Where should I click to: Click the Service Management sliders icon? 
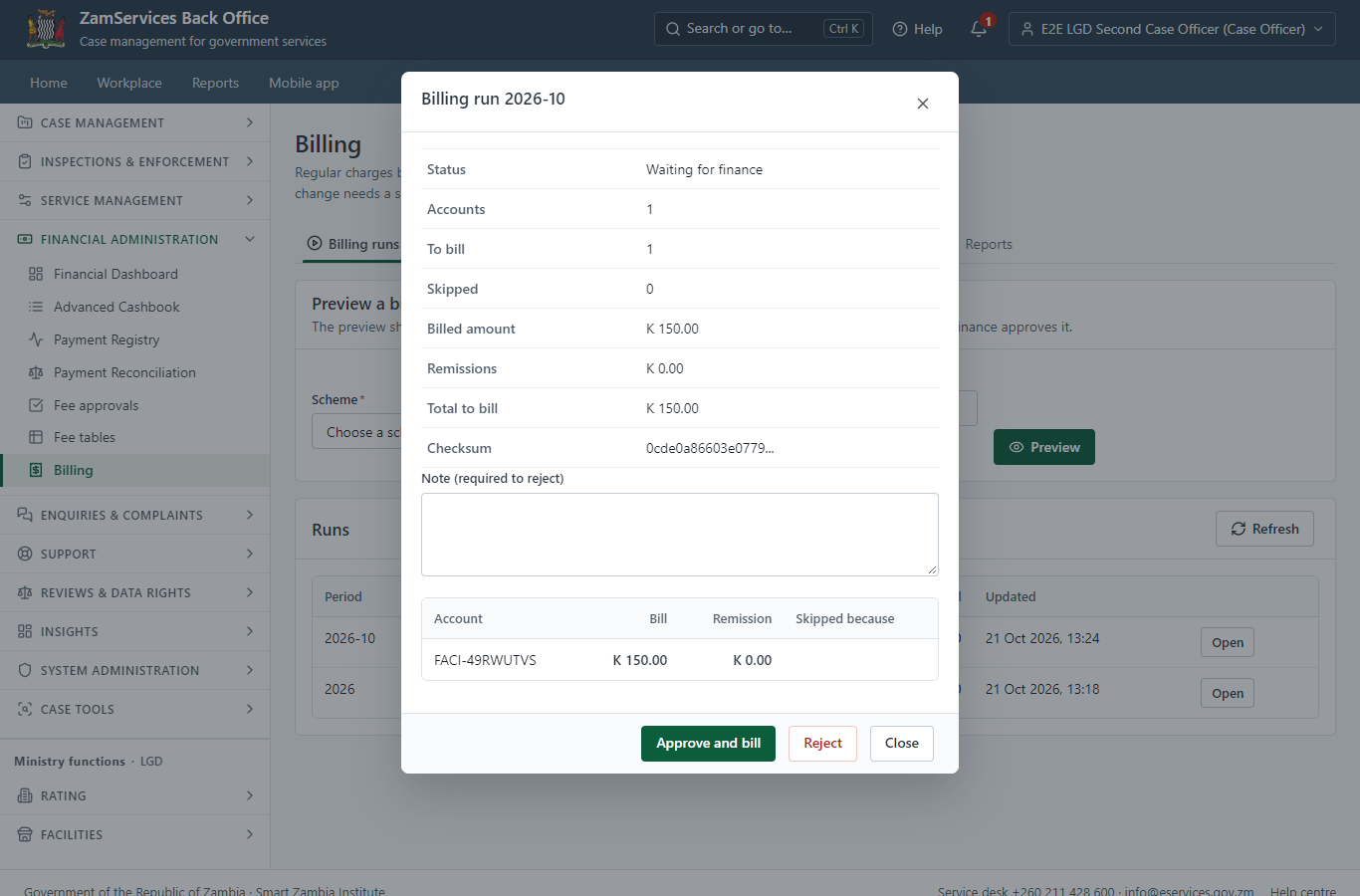25,200
